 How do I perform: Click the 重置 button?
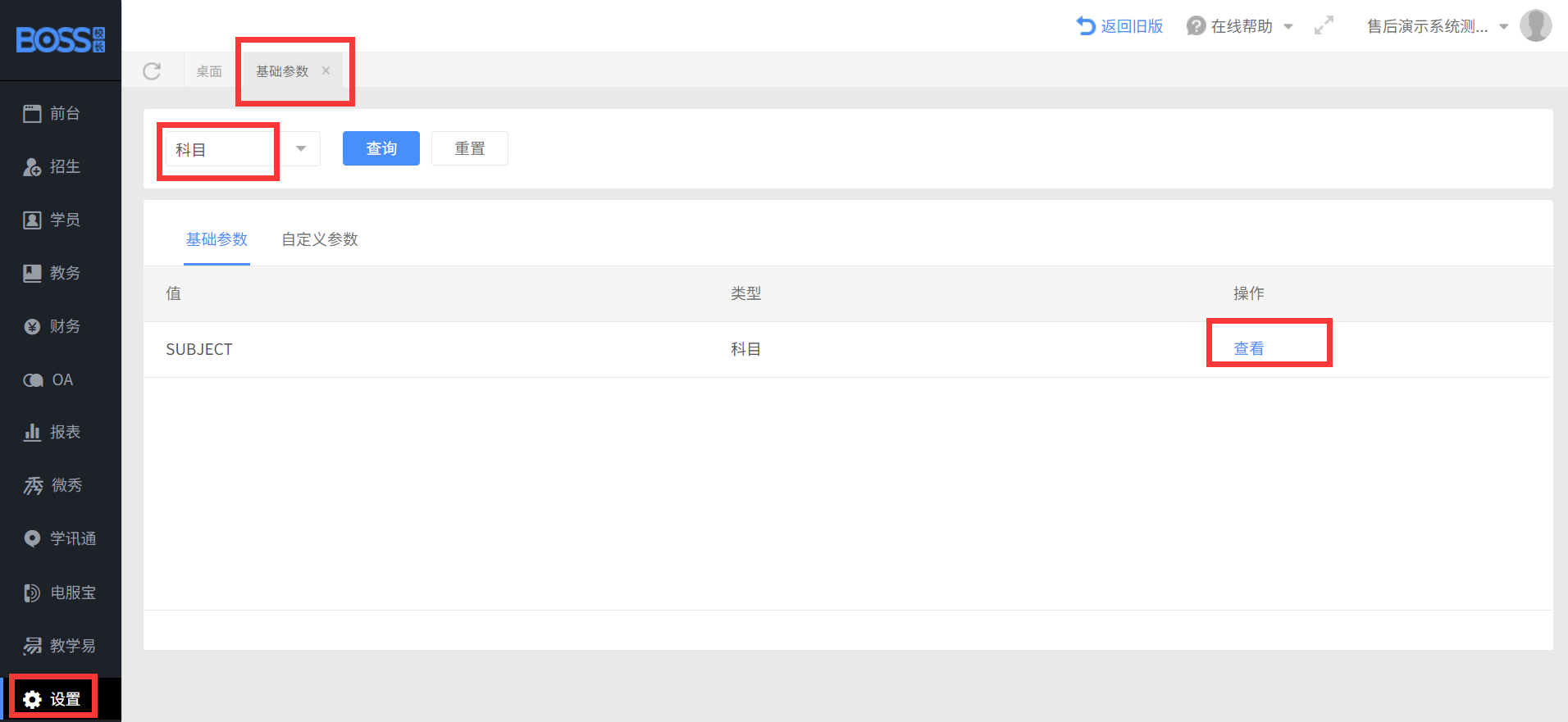[x=469, y=148]
